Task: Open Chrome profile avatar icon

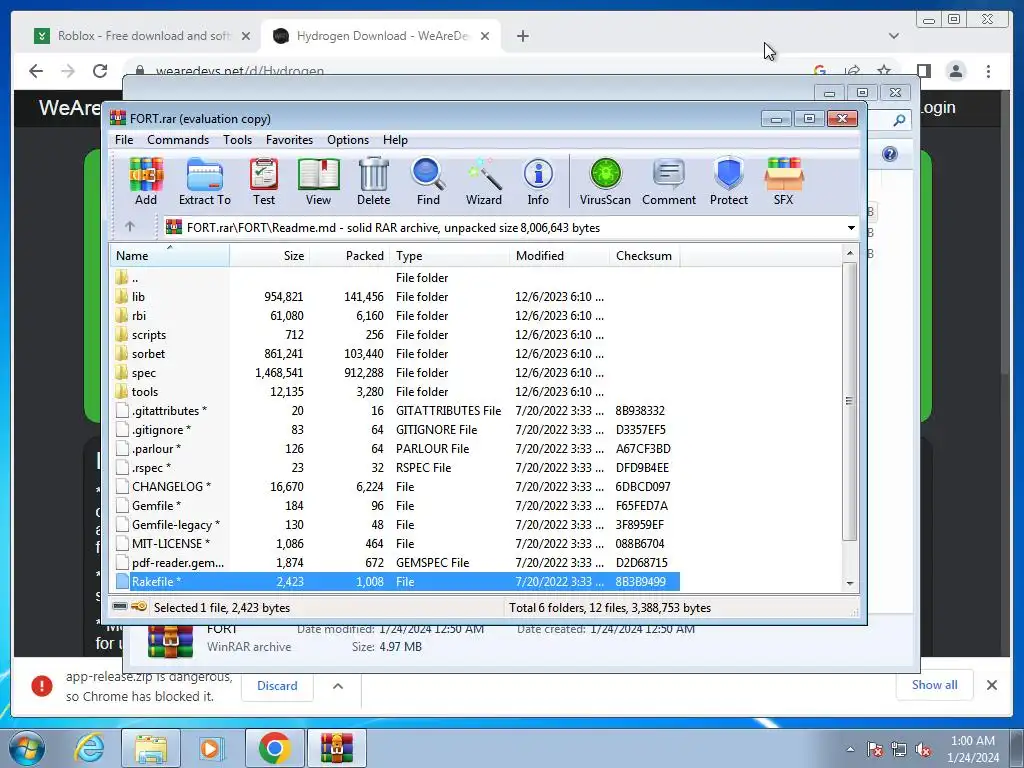Action: (x=955, y=71)
